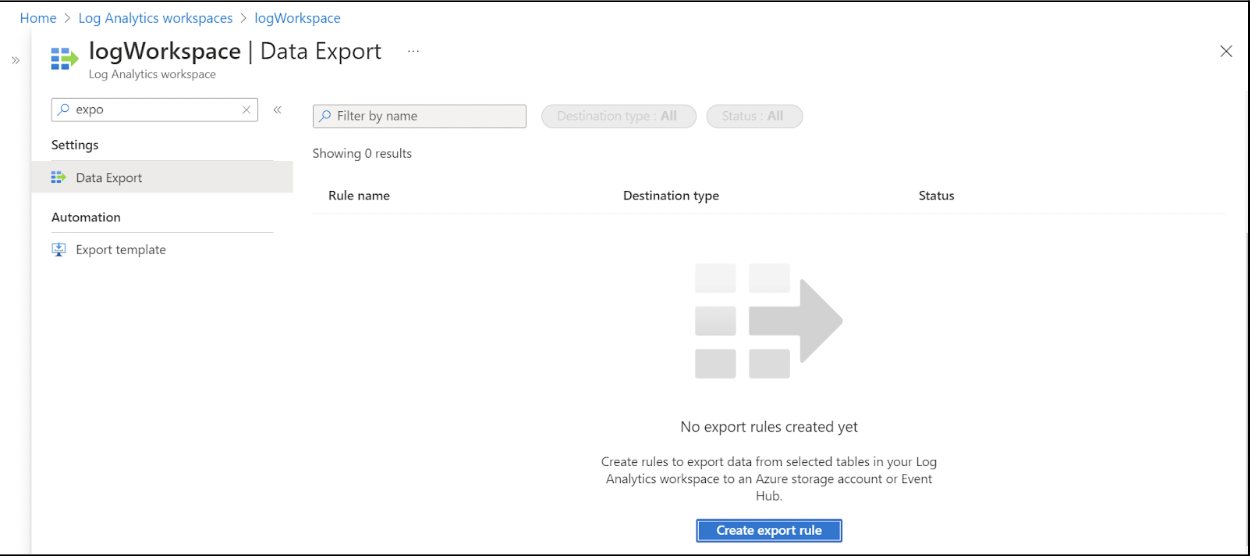Click the Settings section heading
Screen dimensions: 1250x556
tap(75, 145)
